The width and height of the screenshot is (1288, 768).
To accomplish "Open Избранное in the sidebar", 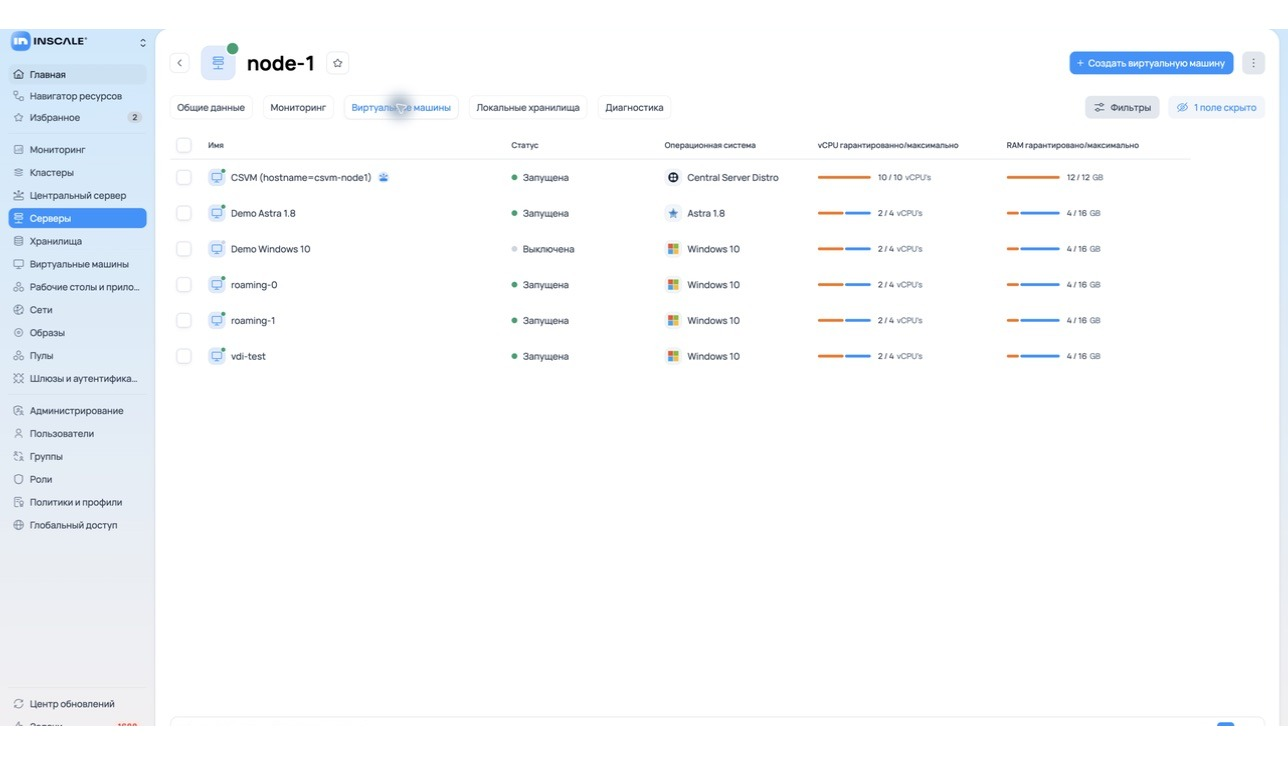I will [78, 117].
